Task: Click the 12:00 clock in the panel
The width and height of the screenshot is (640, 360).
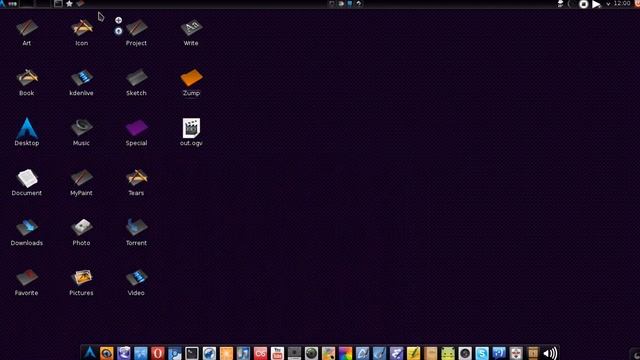Action: 622,3
